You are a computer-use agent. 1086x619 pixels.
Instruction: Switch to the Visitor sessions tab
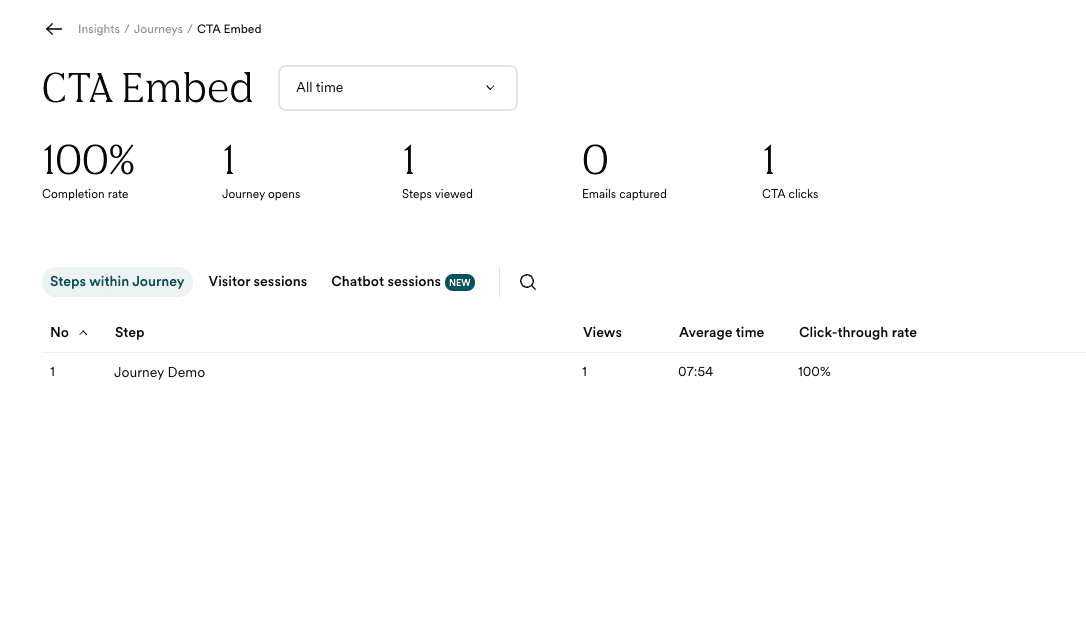(x=257, y=282)
